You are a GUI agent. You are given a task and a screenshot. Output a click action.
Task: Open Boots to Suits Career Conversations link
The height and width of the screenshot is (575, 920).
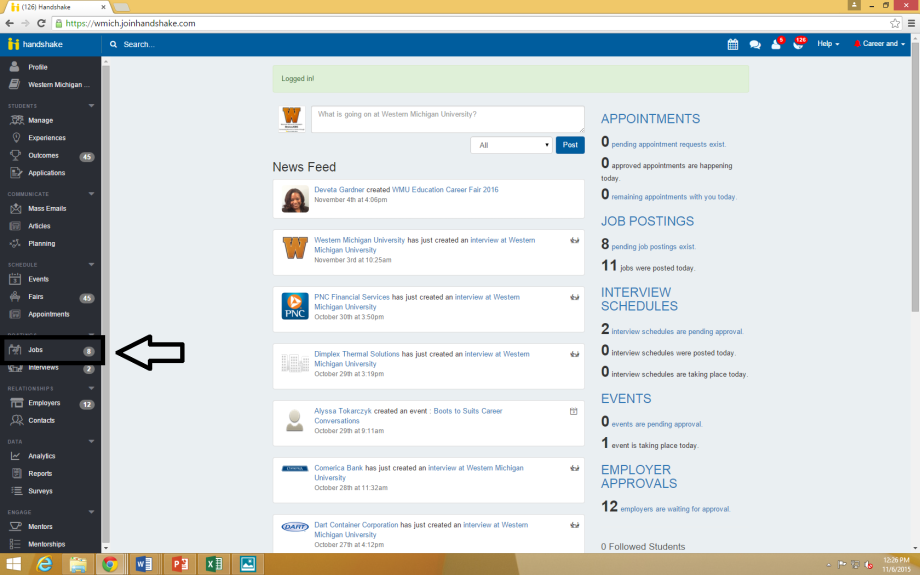408,415
